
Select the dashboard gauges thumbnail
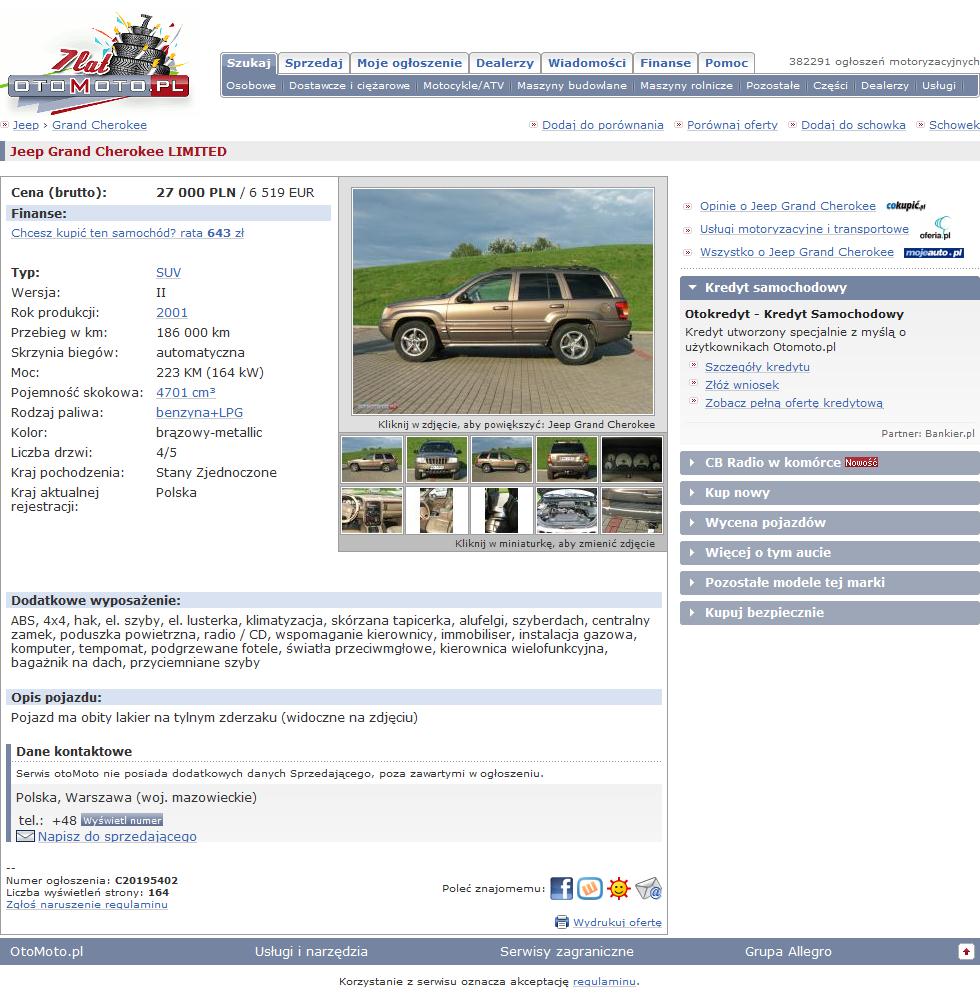coord(631,459)
